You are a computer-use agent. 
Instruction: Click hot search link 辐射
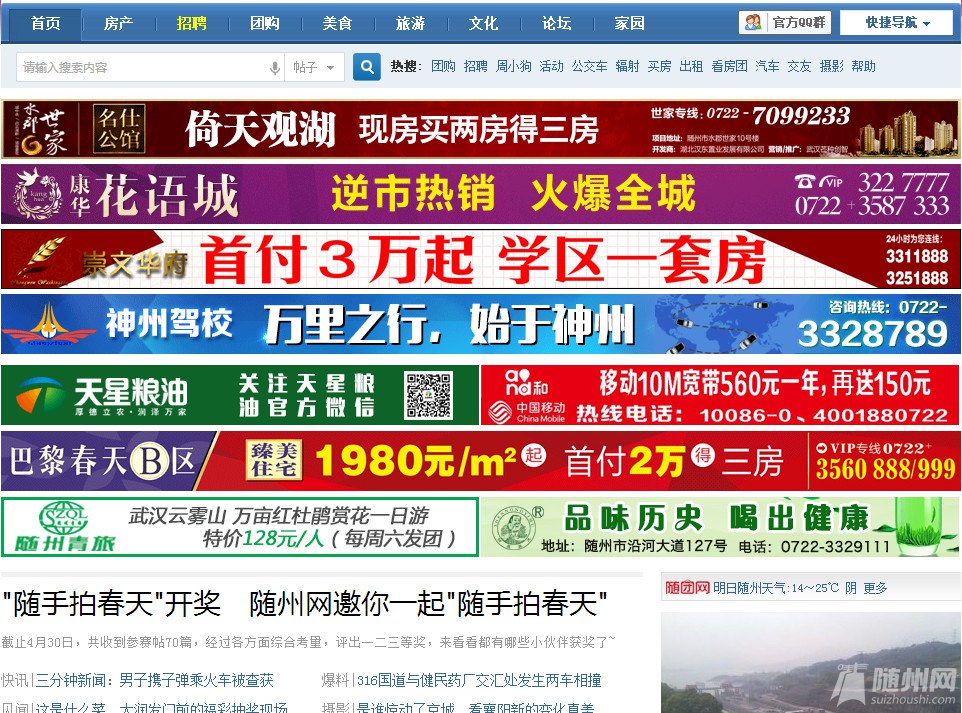[627, 66]
